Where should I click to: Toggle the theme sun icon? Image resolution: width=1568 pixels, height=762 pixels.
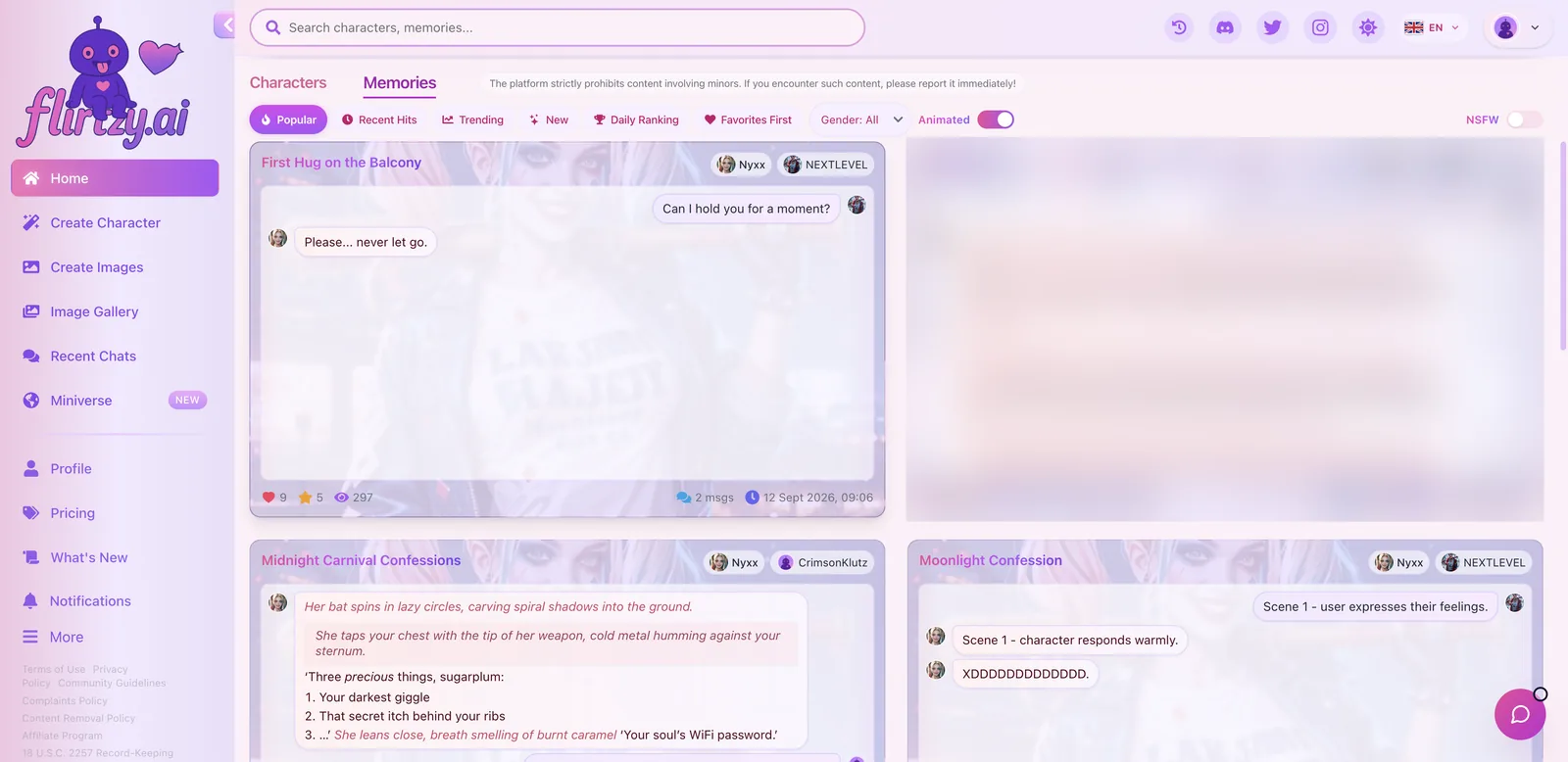click(x=1368, y=27)
